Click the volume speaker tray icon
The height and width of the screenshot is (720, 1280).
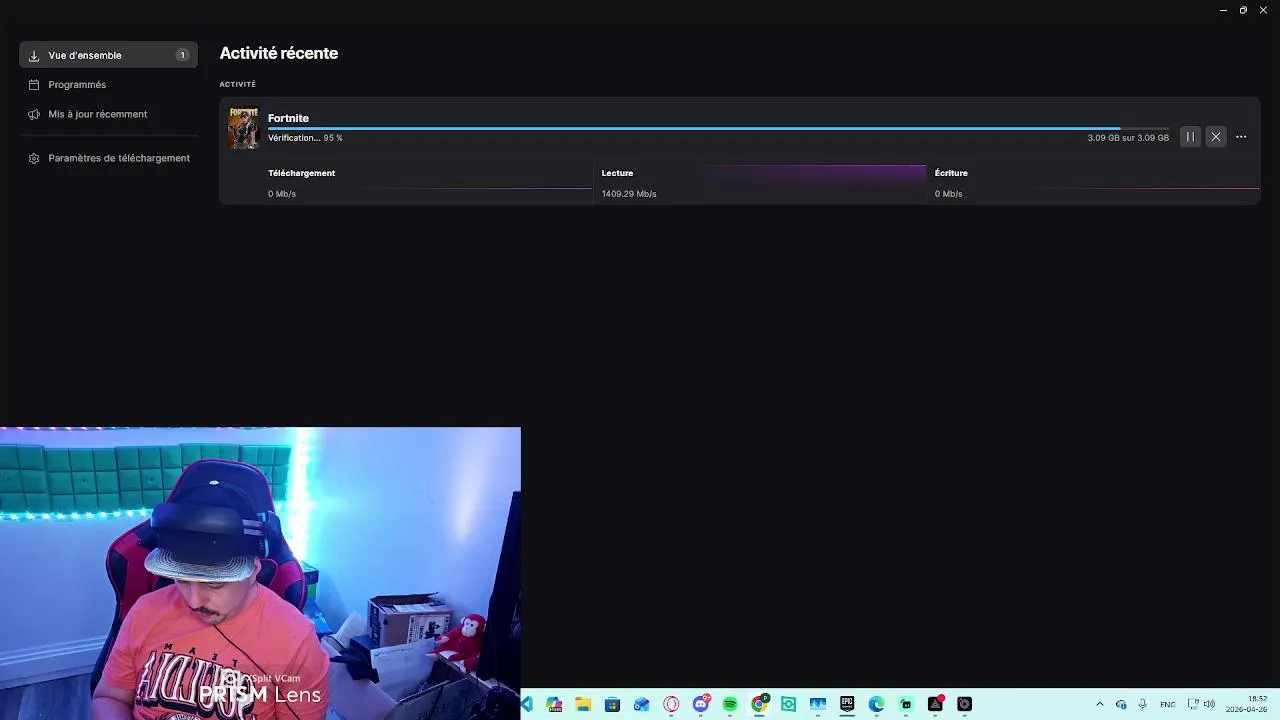(x=1210, y=705)
